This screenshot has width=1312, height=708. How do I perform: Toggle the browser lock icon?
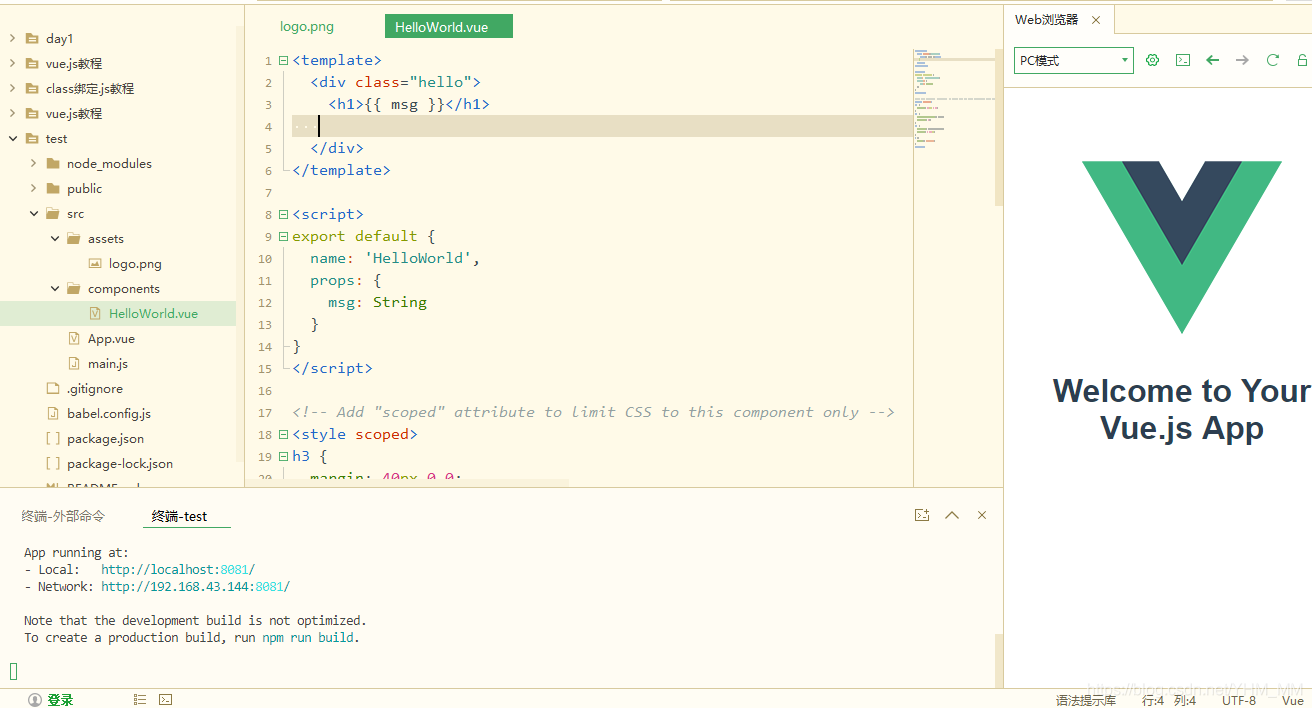1302,60
